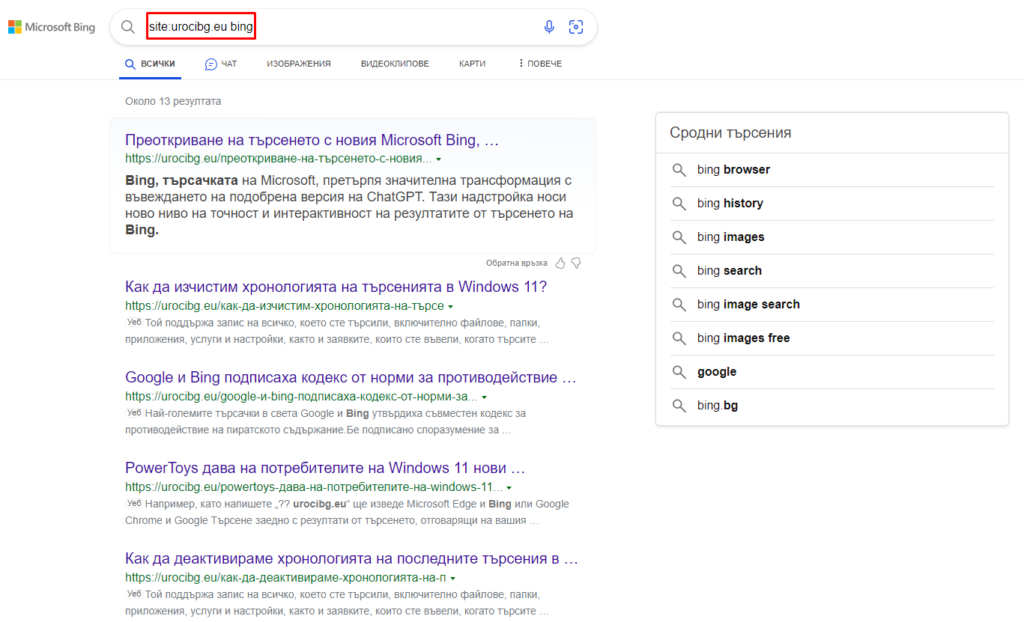Expand URL dropdown of Windows 11 хронологията result
The width and height of the screenshot is (1024, 622).
tap(451, 306)
